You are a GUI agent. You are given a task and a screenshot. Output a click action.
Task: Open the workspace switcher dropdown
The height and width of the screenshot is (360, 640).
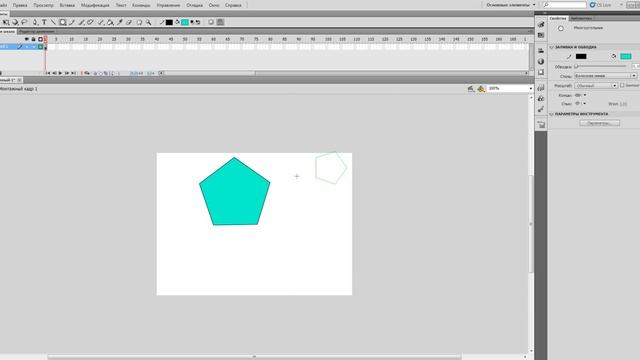pos(511,5)
